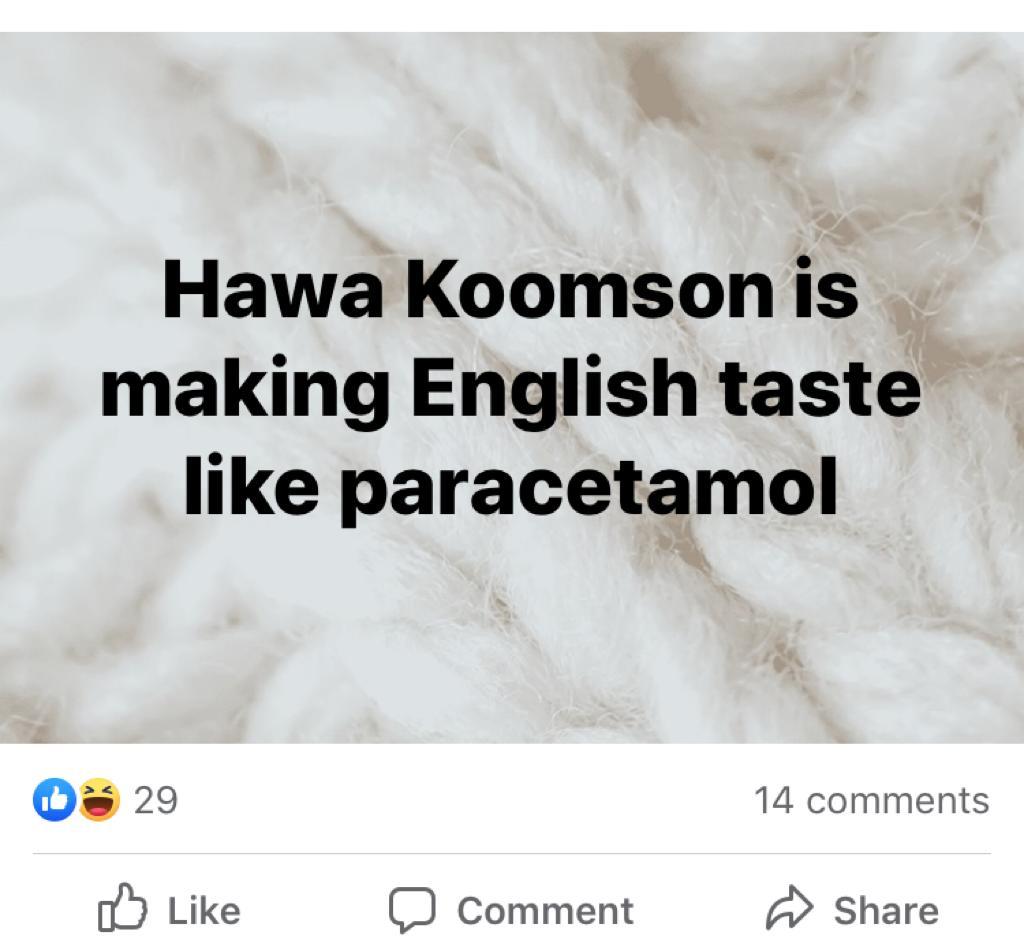
Task: Click the text line "making English taste"
Action: (x=511, y=390)
